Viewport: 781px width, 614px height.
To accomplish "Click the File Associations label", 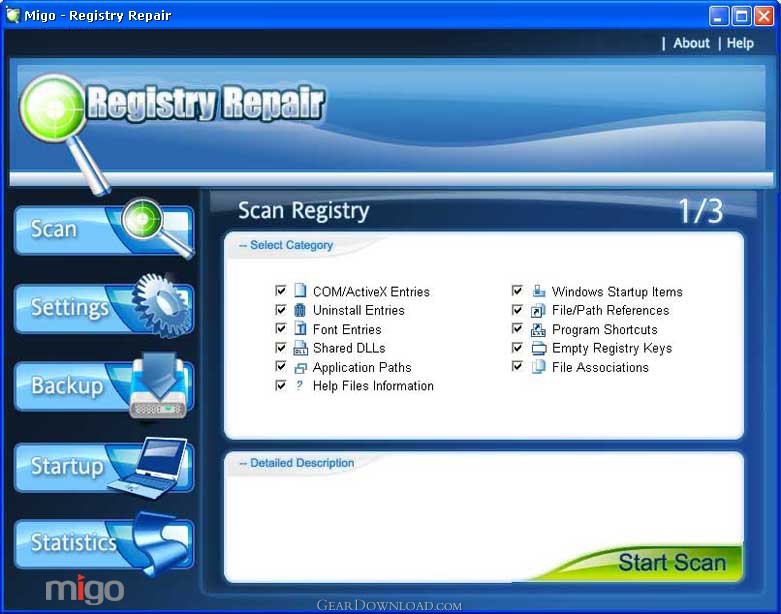I will (600, 368).
